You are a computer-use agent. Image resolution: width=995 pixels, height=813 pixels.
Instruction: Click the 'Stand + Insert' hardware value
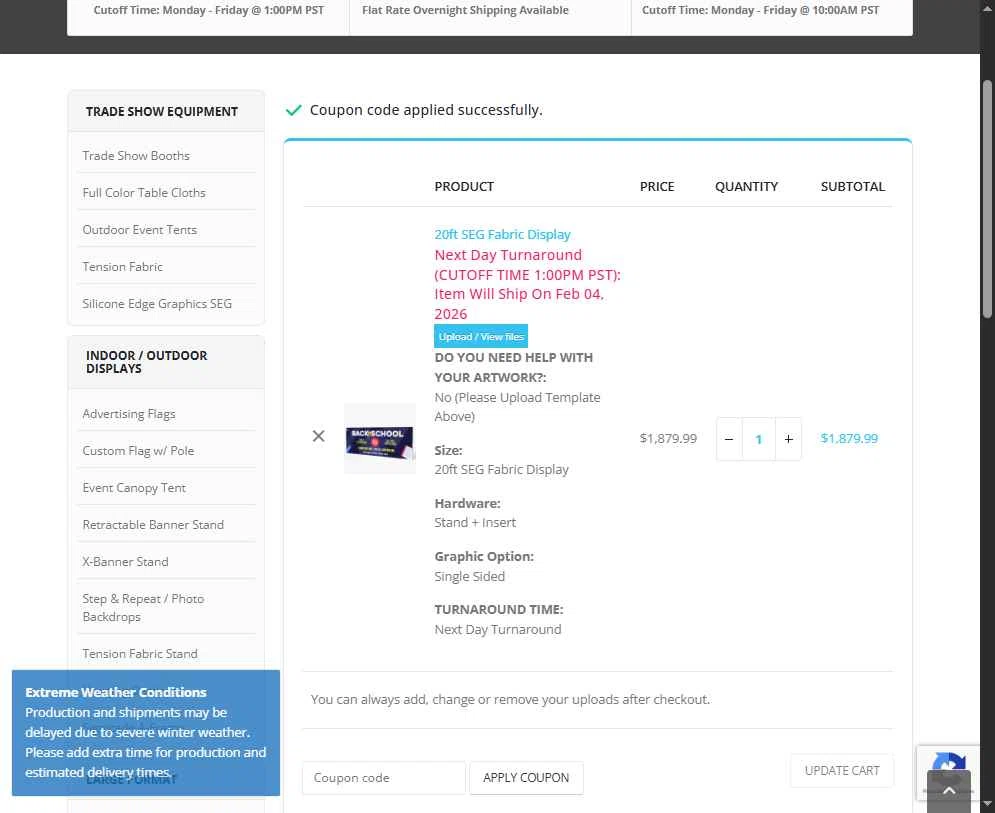[x=475, y=522]
